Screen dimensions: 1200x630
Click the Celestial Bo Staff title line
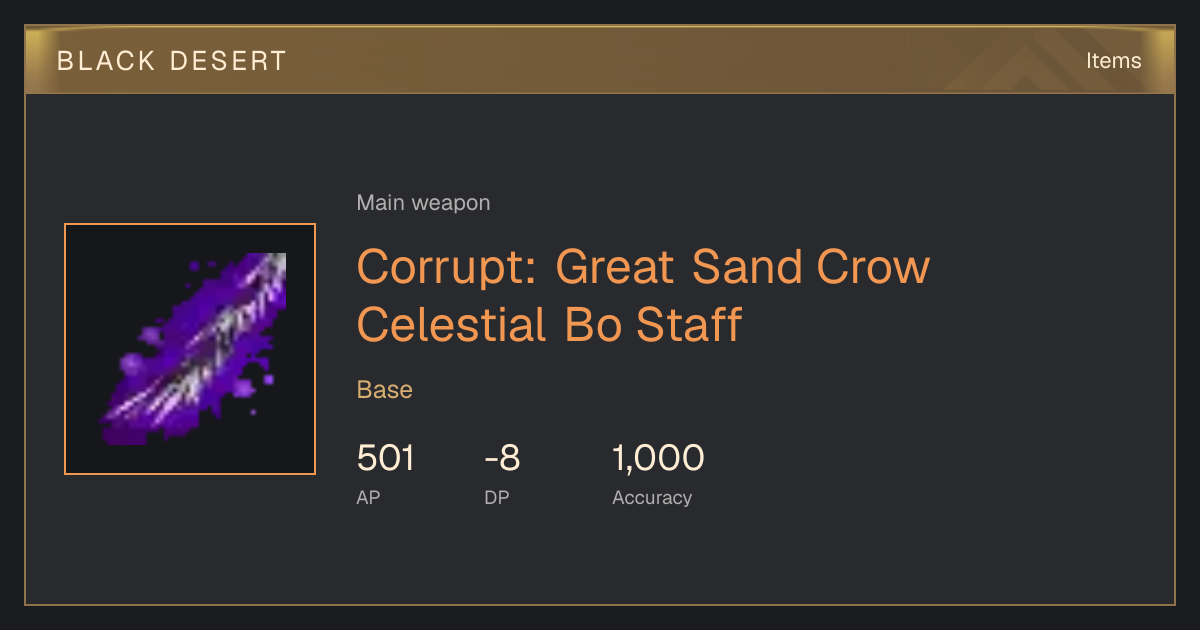point(549,325)
